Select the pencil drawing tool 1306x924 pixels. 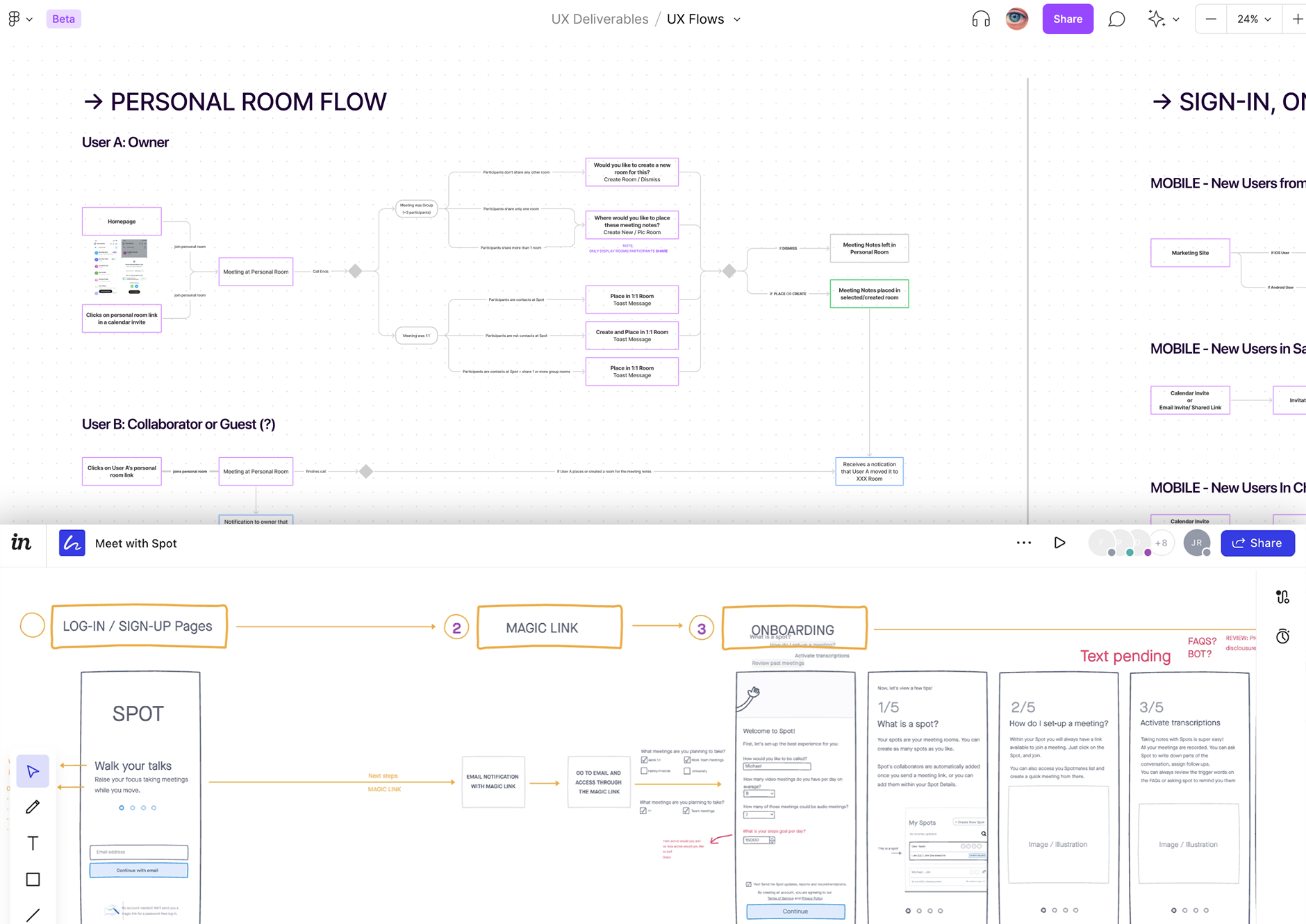coord(33,807)
